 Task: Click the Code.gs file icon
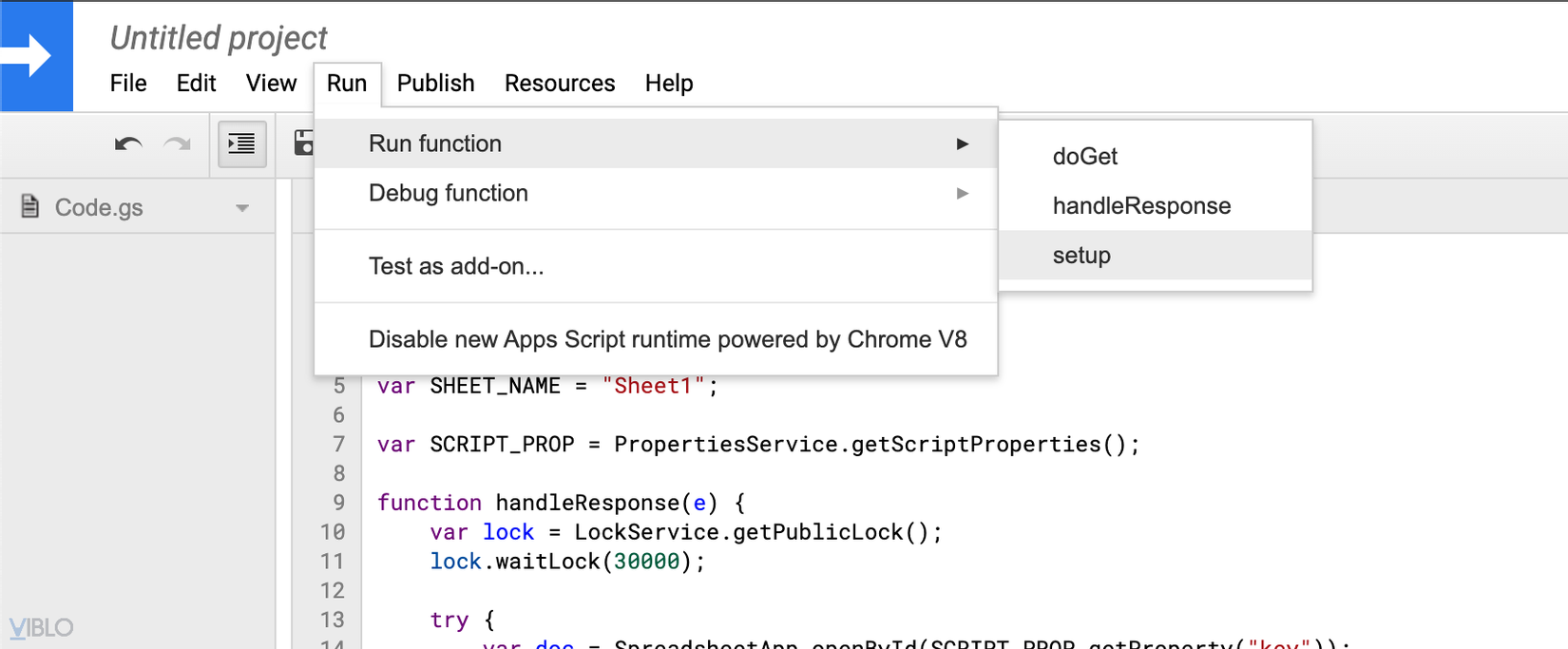pos(30,206)
